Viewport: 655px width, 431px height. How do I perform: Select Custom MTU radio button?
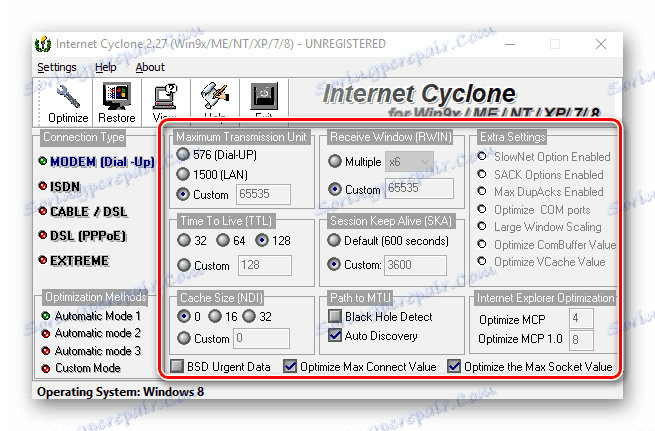183,194
